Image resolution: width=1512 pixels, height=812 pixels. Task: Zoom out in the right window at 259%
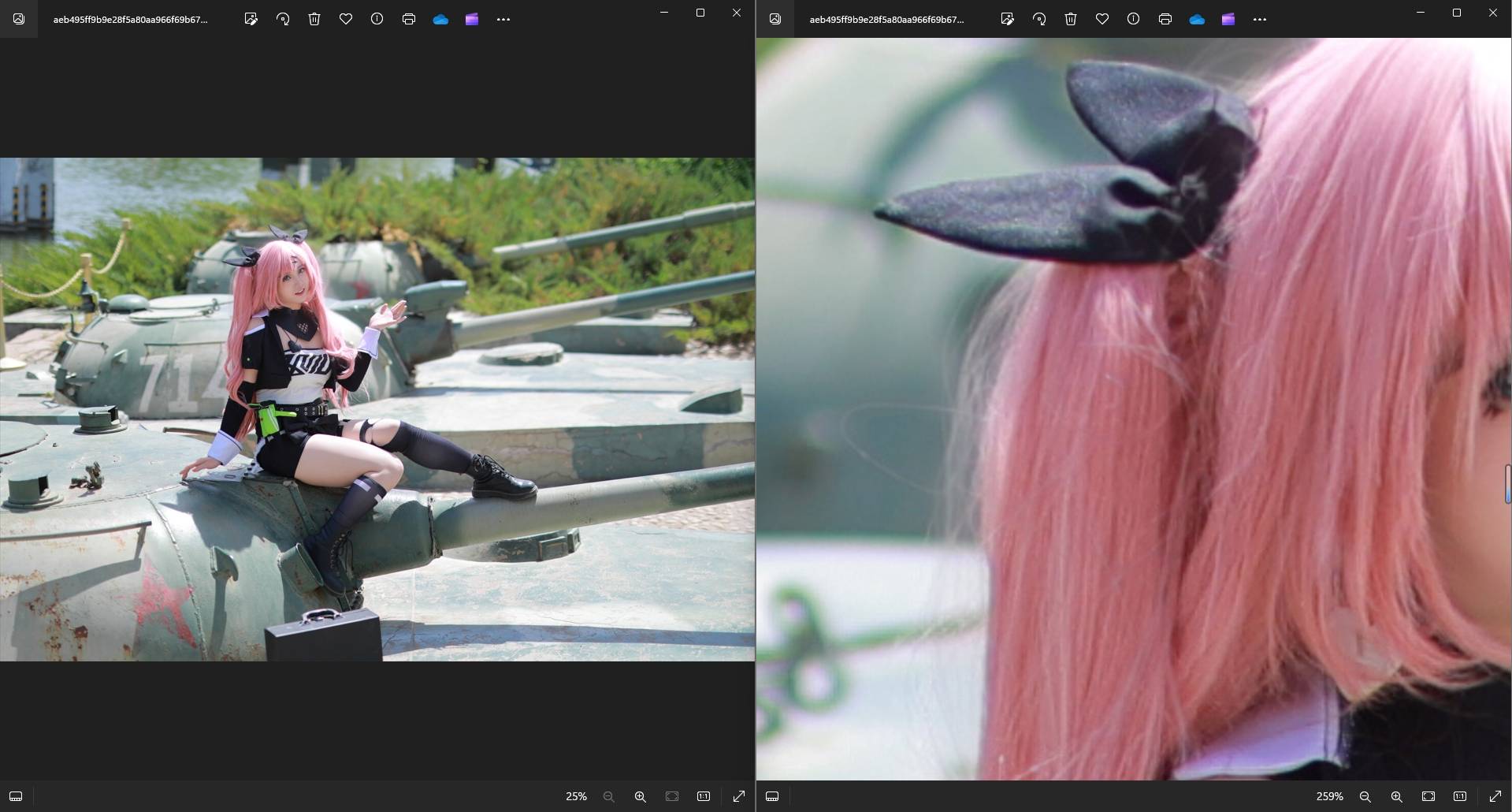pyautogui.click(x=1365, y=796)
